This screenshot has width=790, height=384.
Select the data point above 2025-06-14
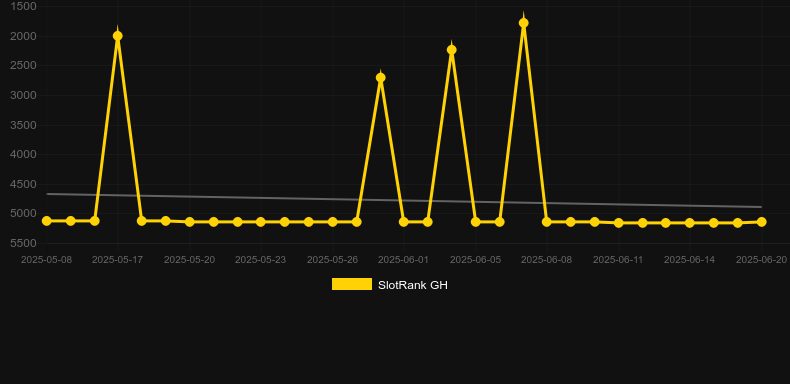[x=690, y=223]
